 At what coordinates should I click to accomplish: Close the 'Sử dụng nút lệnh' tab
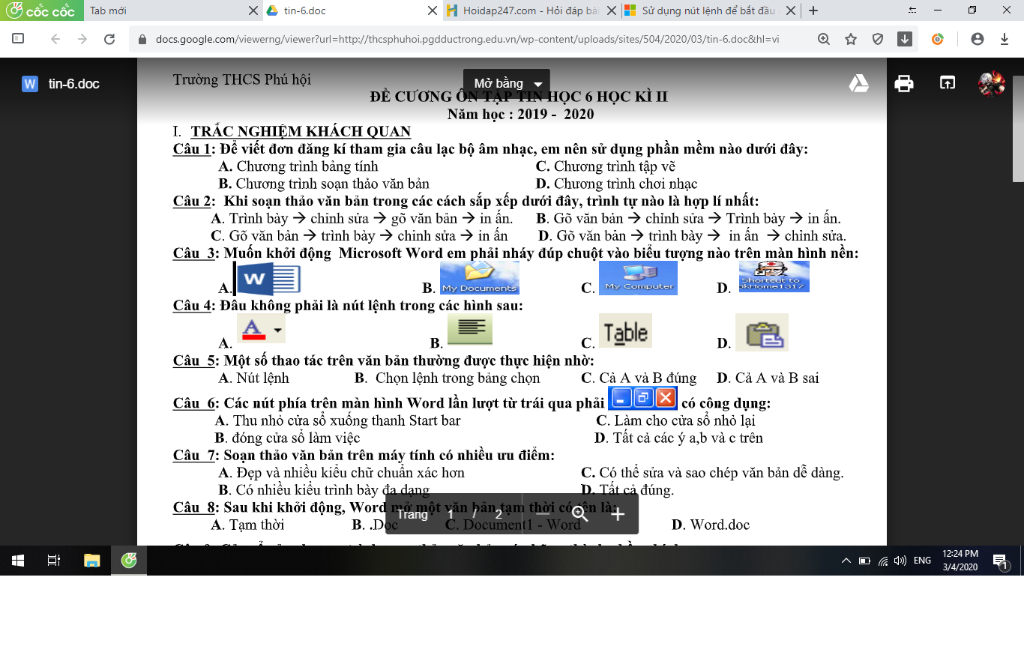pos(790,10)
